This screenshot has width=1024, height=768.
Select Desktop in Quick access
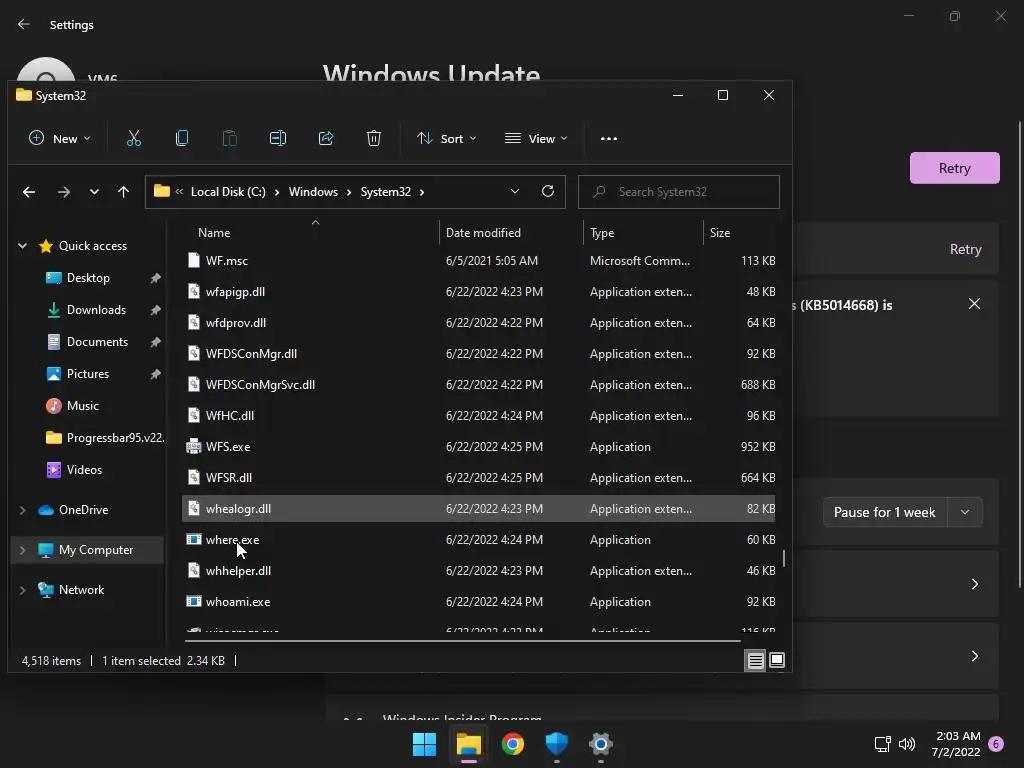tap(88, 278)
